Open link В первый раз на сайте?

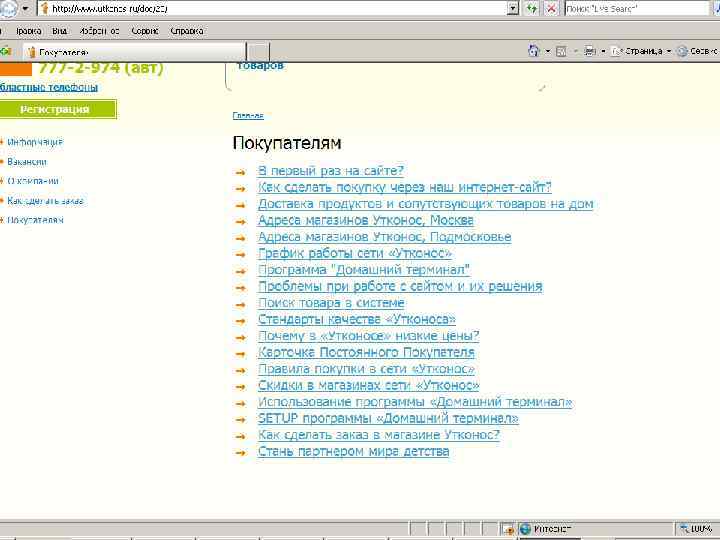(331, 171)
